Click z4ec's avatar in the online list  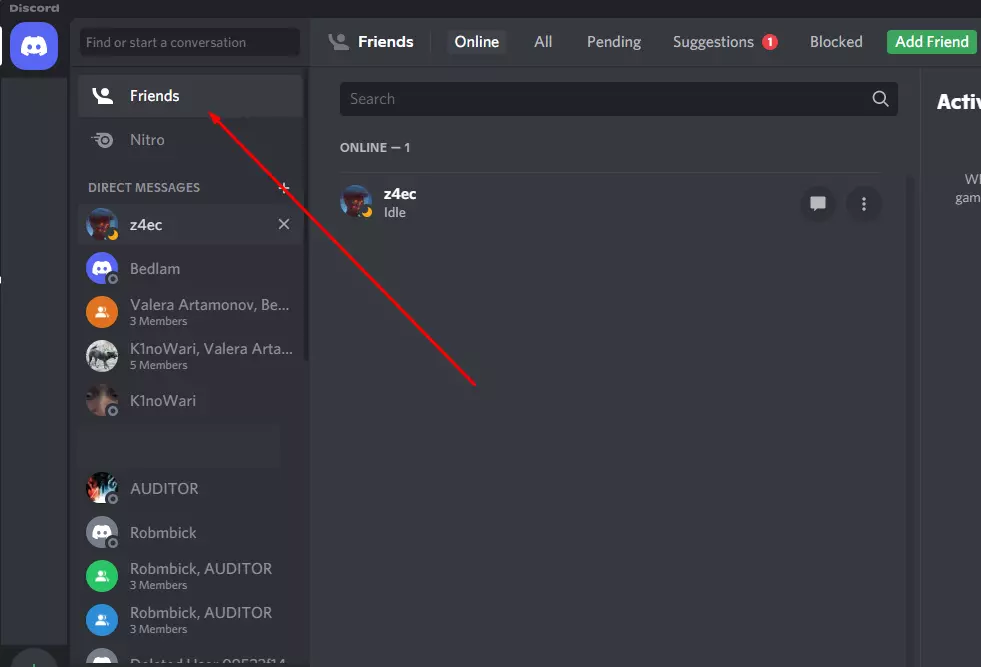point(356,201)
